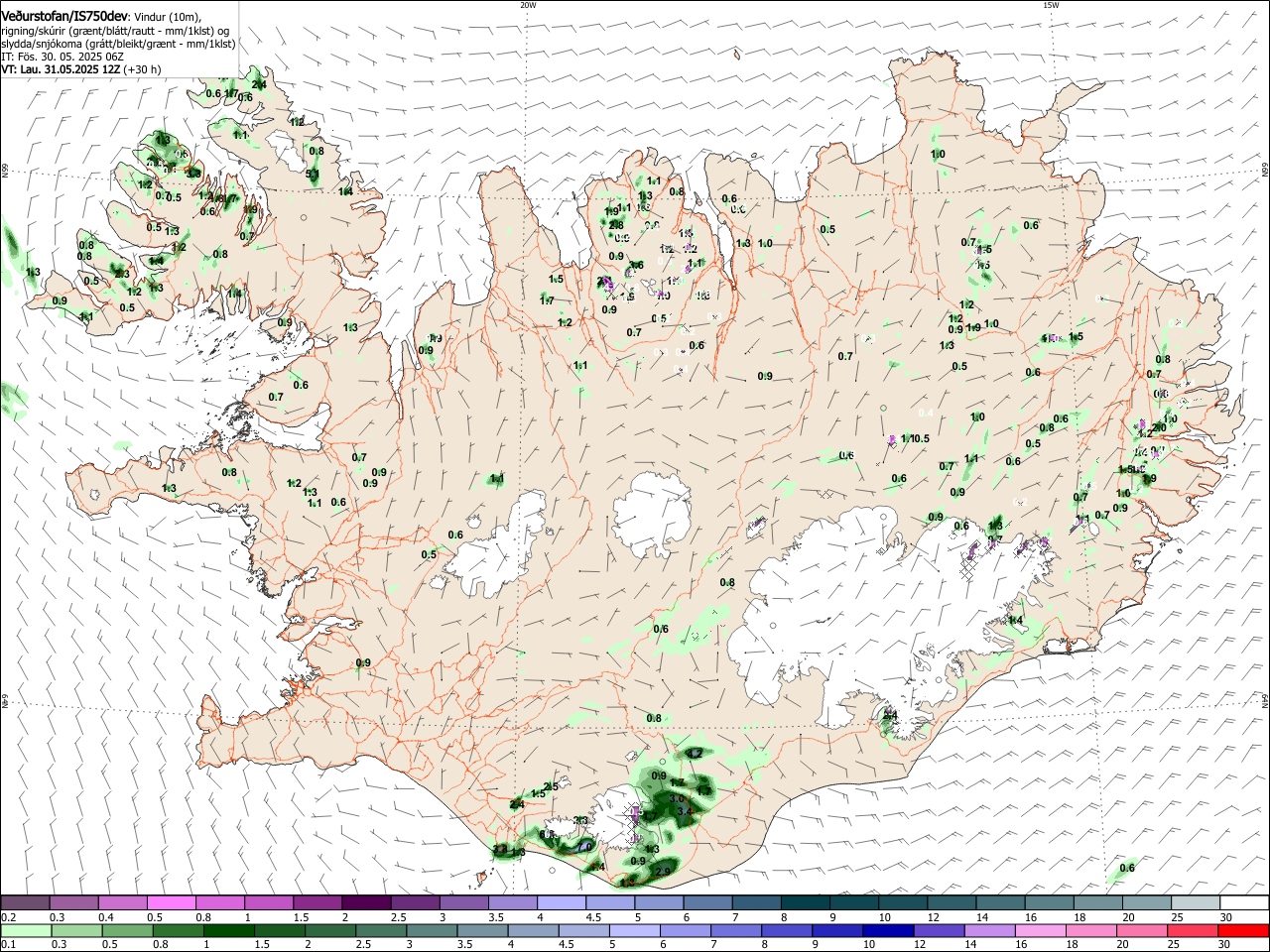
Task: Click the 0.1 label in the bottom legend row
Action: tap(8, 944)
